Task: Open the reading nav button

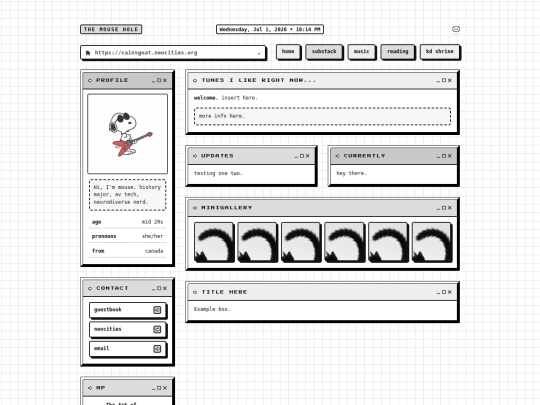Action: (x=398, y=52)
